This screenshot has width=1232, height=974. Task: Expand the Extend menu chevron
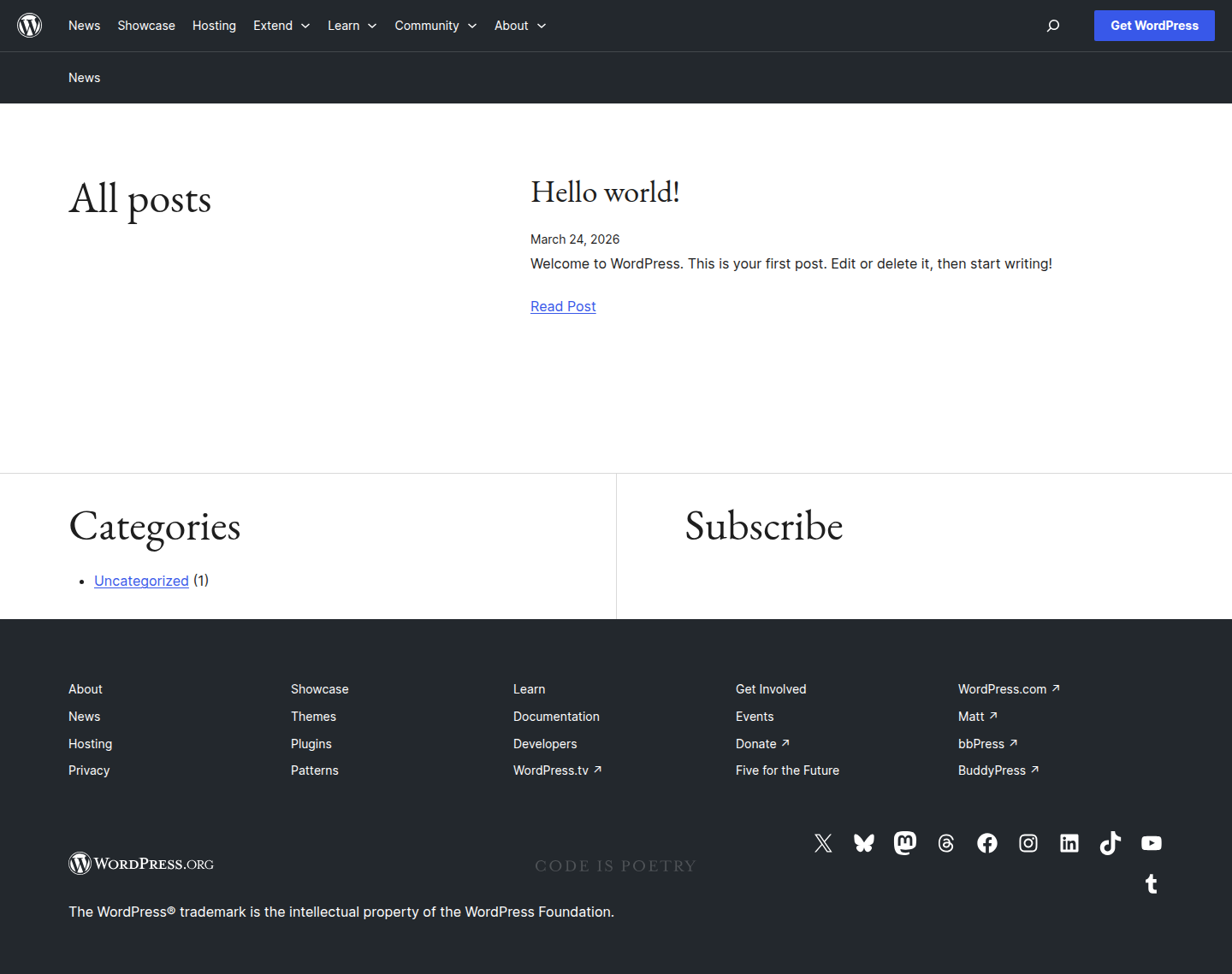pos(305,26)
